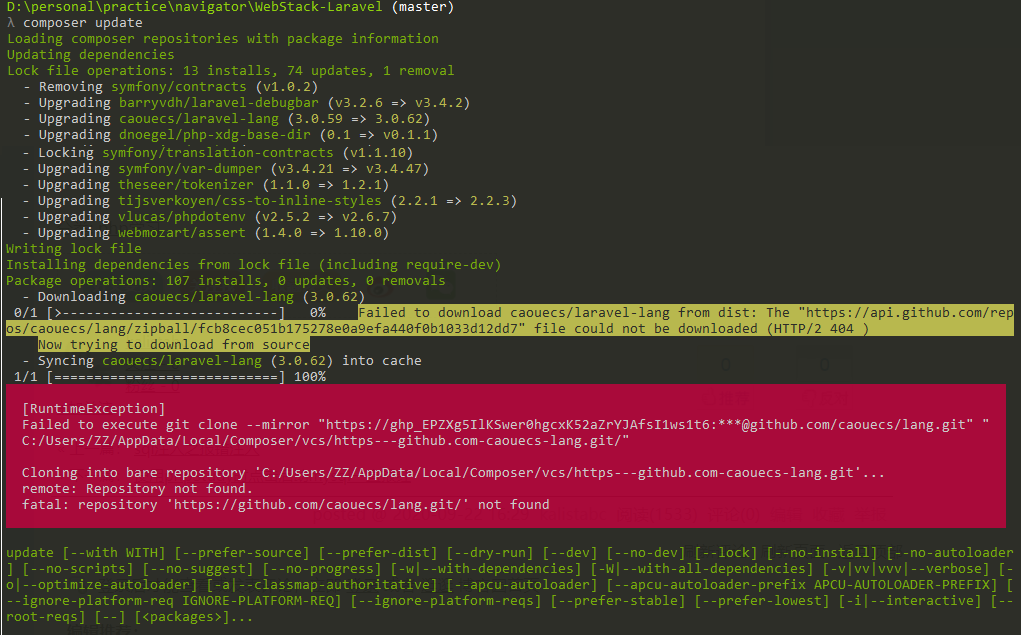
Task: Click the 'remote: Repository not found.' line
Action: [x=137, y=488]
